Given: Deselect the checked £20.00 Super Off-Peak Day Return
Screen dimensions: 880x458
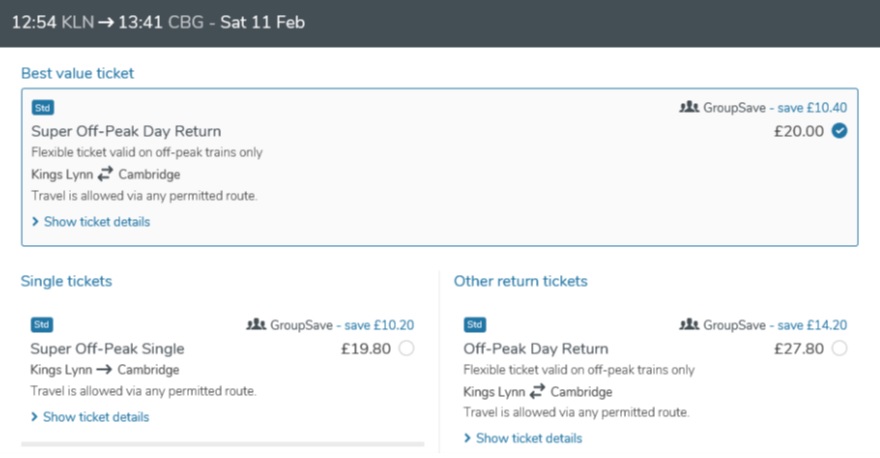Looking at the screenshot, I should [840, 131].
